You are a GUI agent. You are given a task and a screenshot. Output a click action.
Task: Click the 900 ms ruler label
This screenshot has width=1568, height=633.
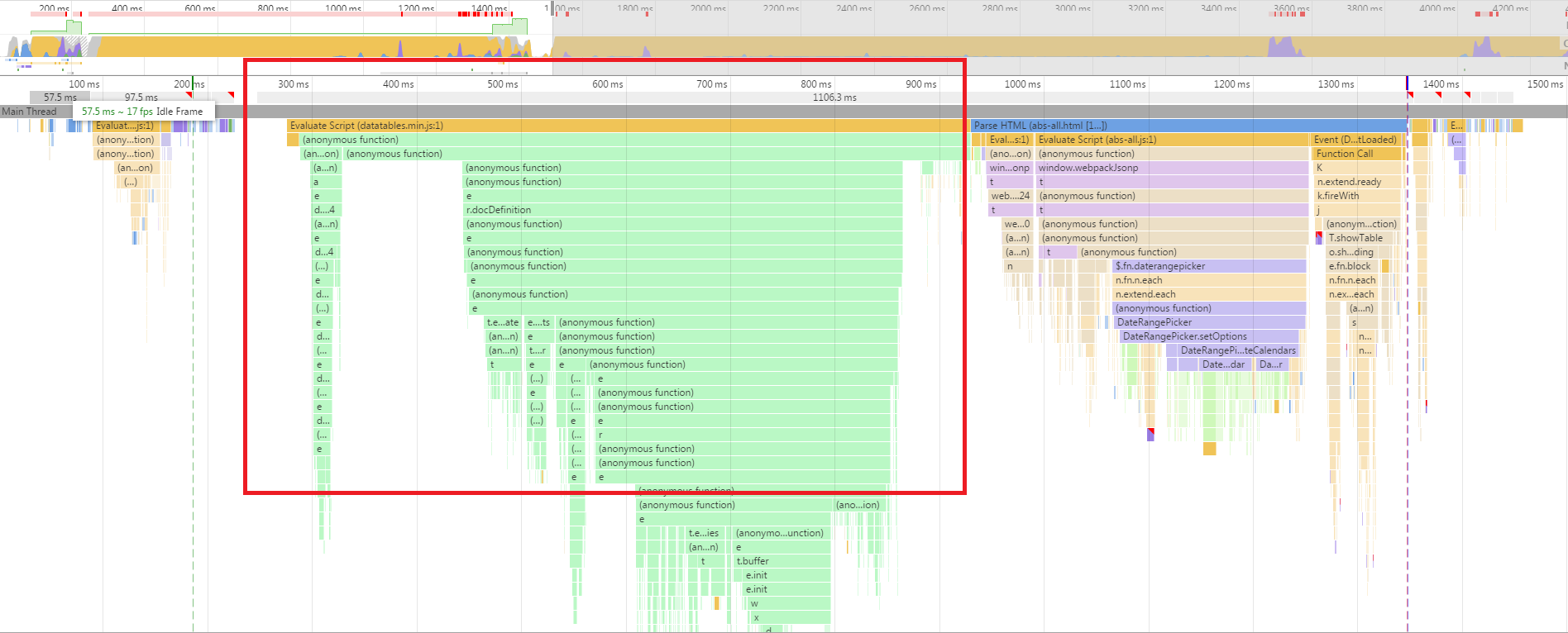click(x=921, y=84)
